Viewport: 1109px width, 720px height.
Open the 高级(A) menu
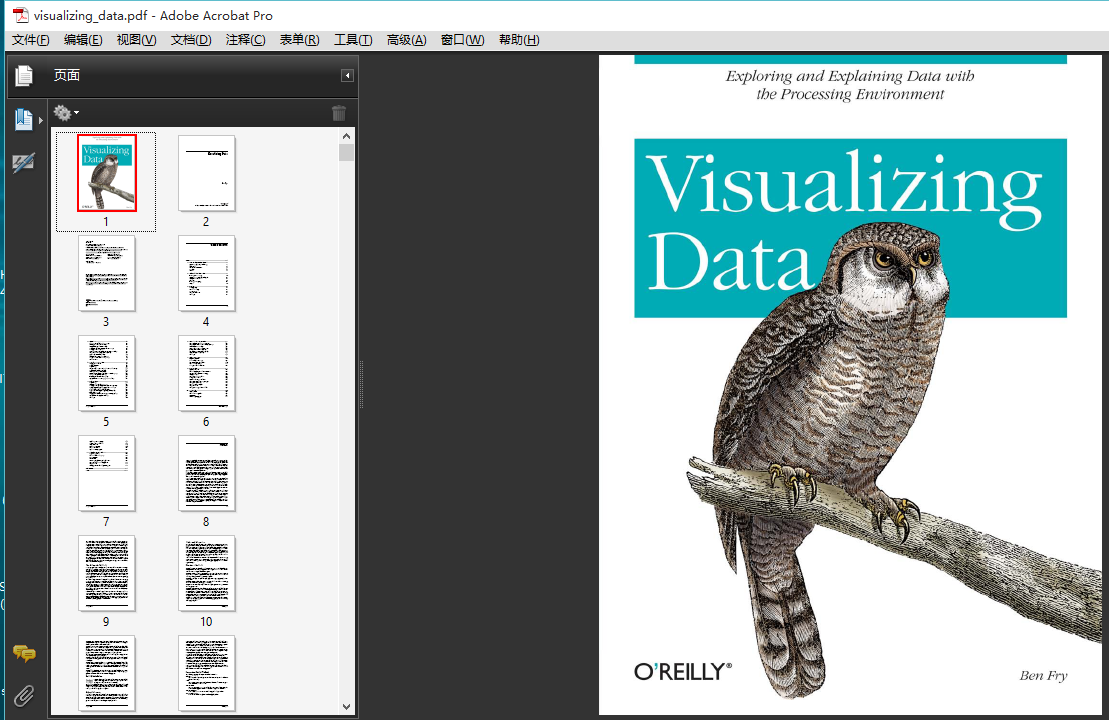point(407,40)
